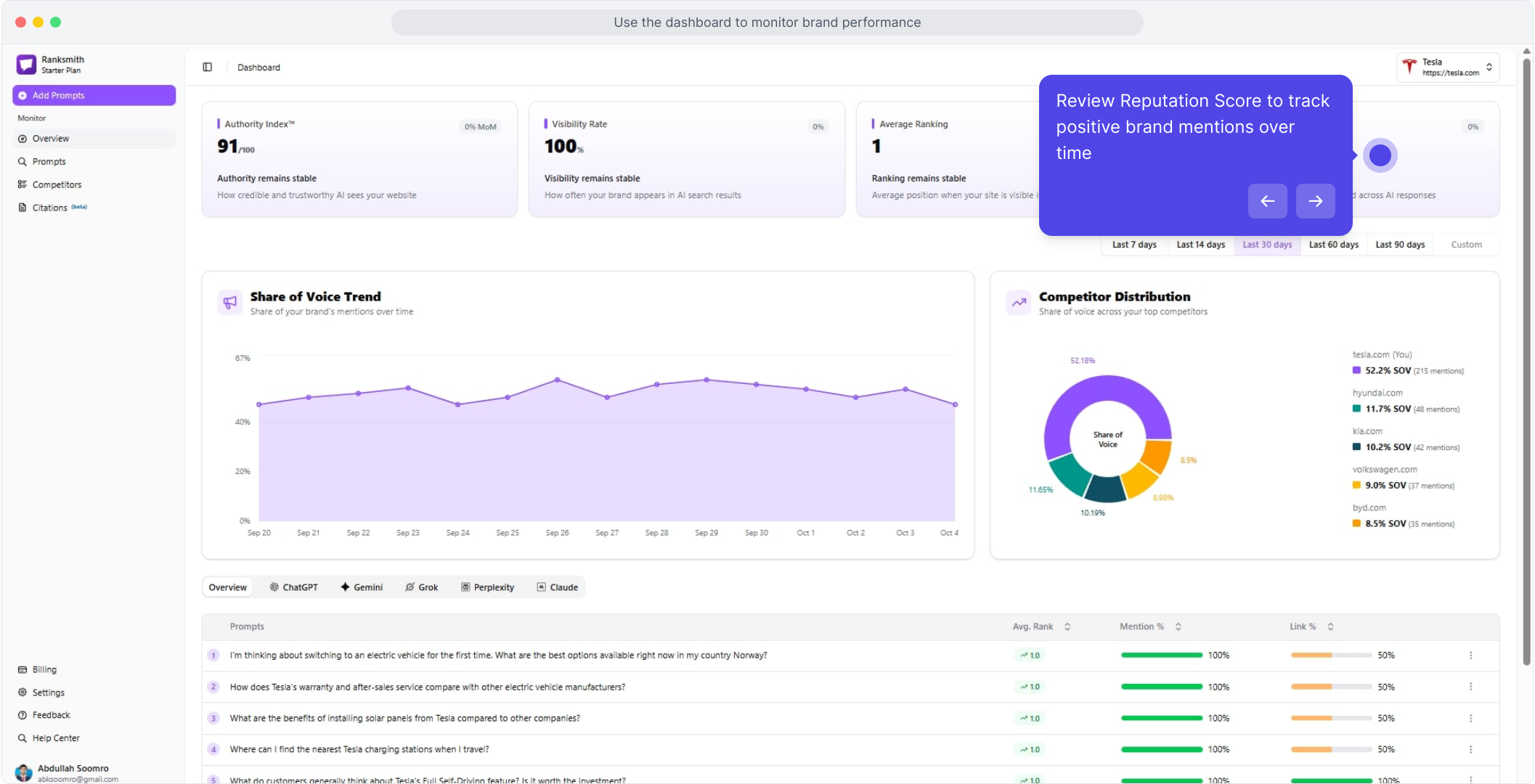The image size is (1535, 784).
Task: Select the Last 90 days range
Action: click(x=1399, y=245)
